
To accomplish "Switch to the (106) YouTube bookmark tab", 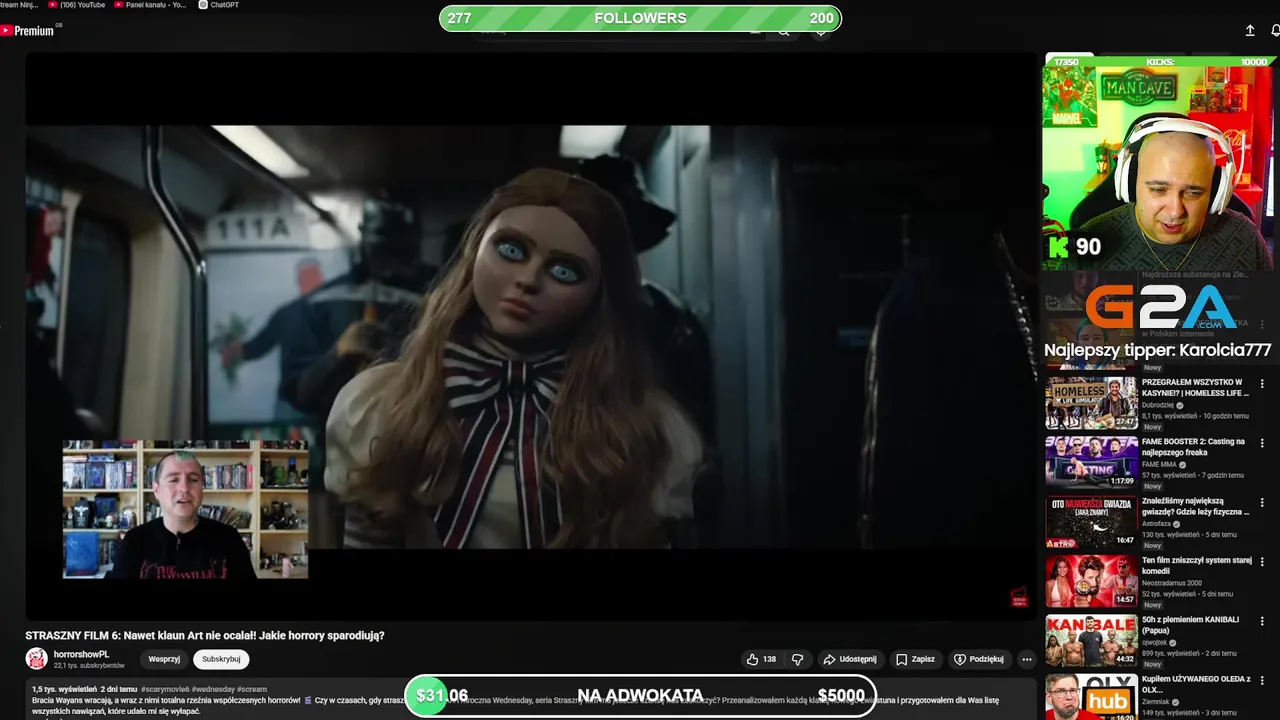I will pos(77,5).
